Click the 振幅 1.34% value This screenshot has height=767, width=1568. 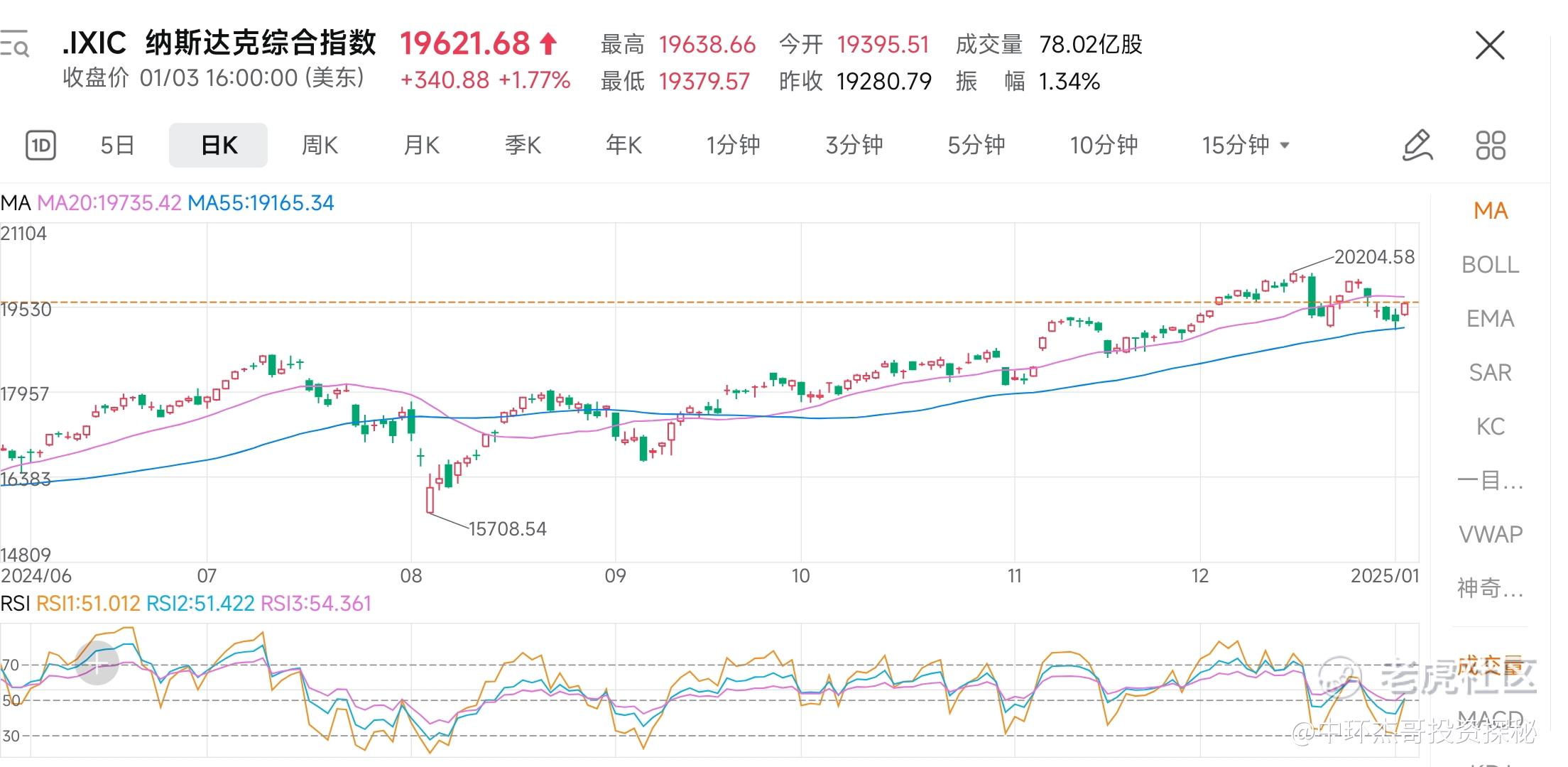coord(1069,82)
